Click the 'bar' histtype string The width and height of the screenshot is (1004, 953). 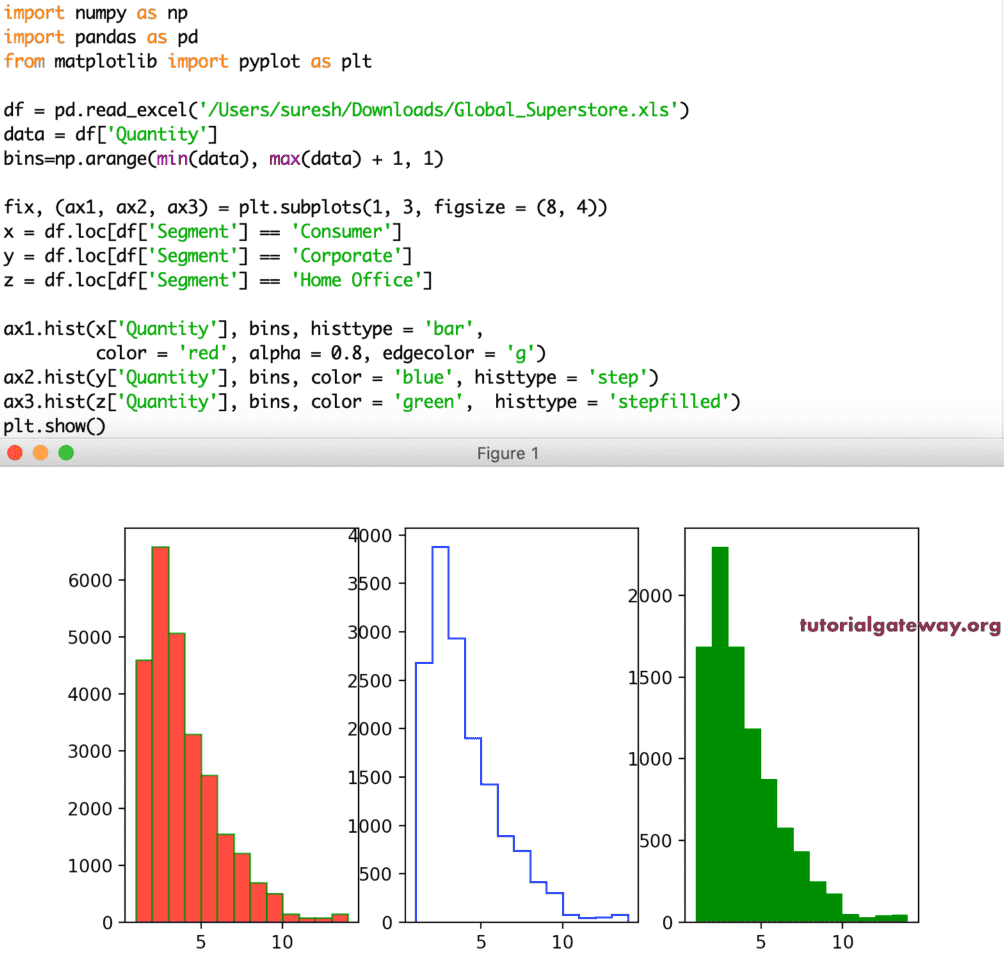click(x=448, y=329)
